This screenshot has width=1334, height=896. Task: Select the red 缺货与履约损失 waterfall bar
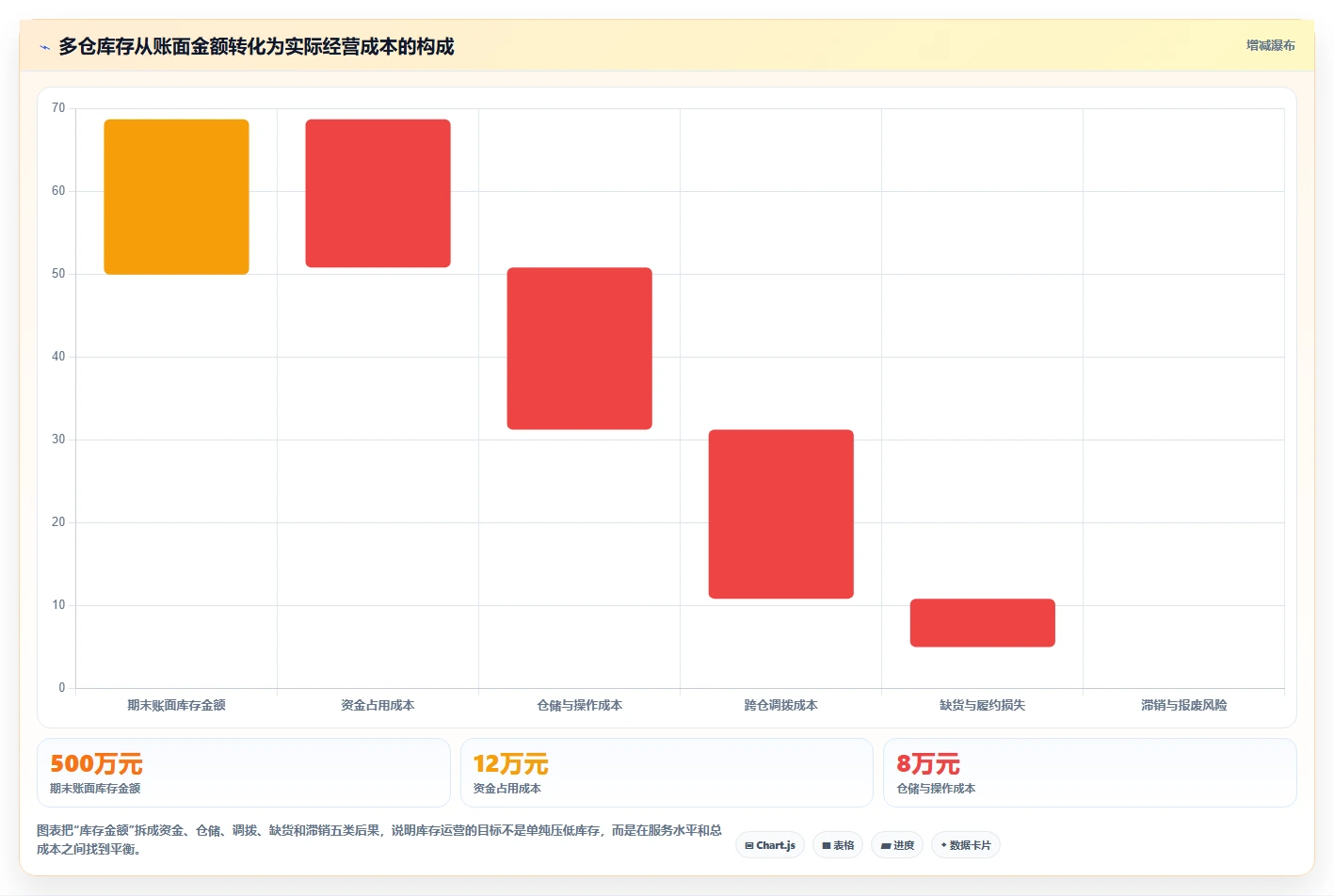coord(982,623)
